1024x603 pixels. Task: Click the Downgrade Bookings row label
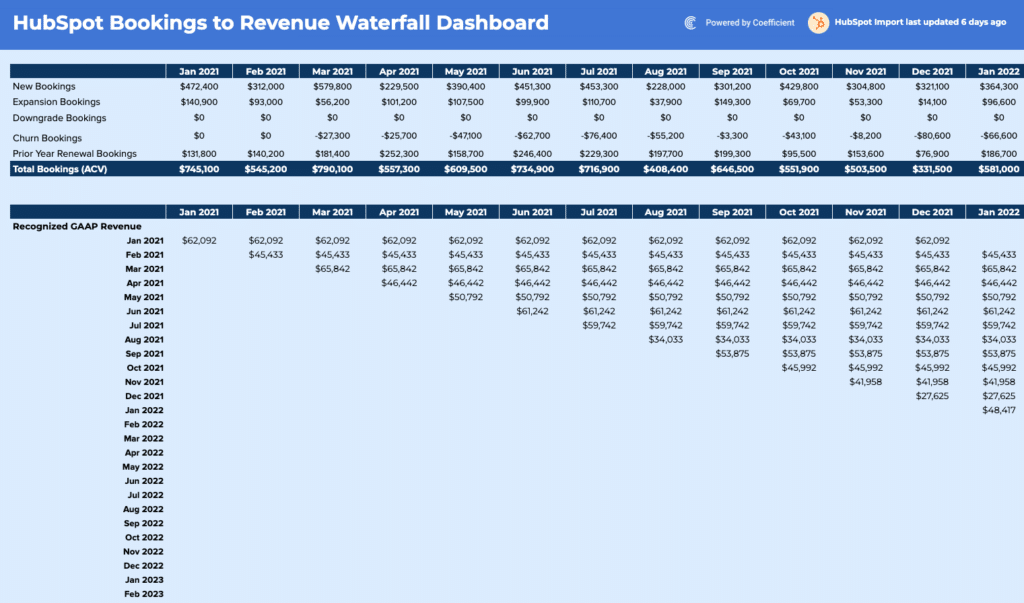(x=59, y=118)
